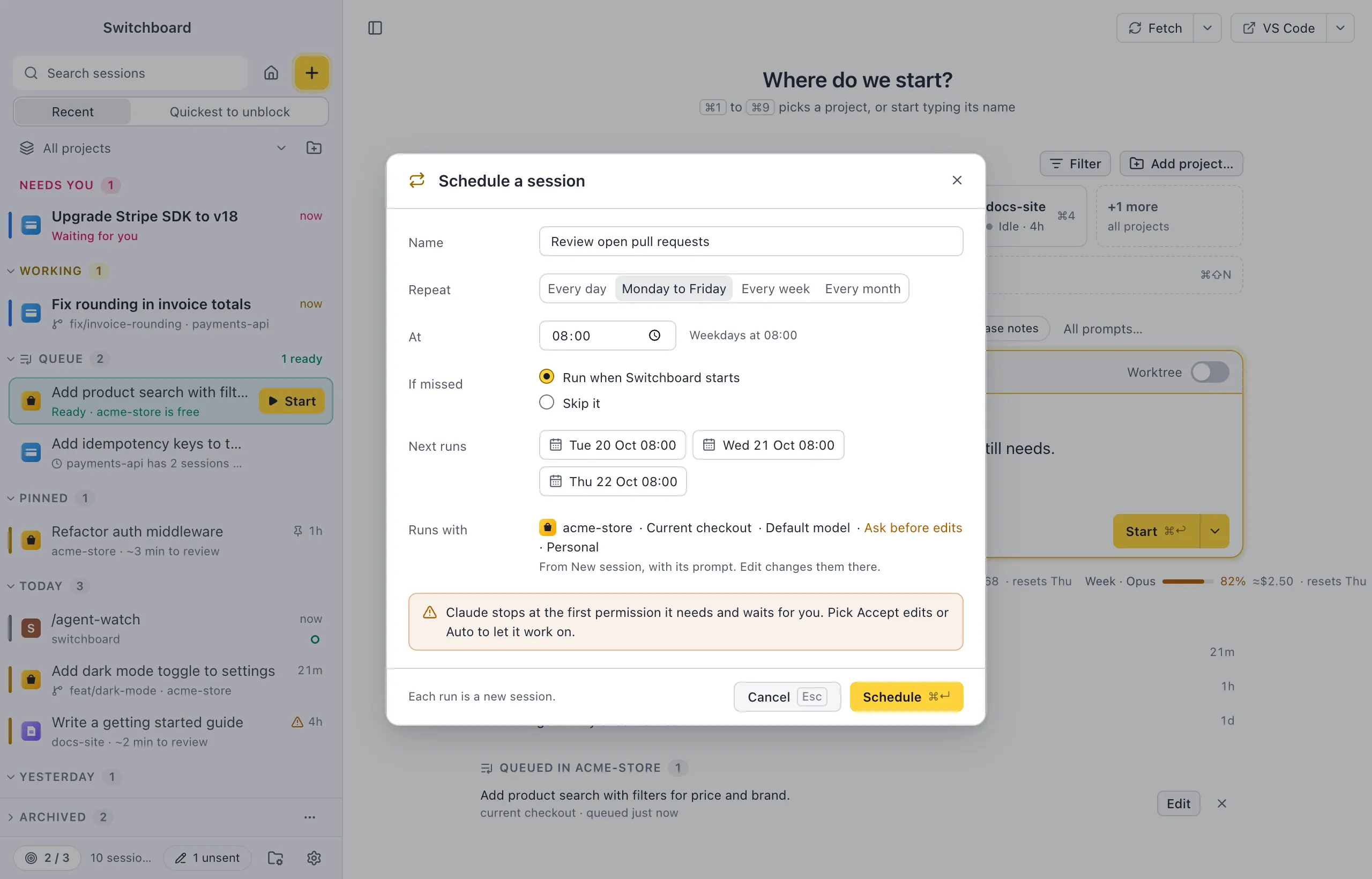Close the Schedule a session dialog
Viewport: 1372px width, 879px height.
(957, 181)
